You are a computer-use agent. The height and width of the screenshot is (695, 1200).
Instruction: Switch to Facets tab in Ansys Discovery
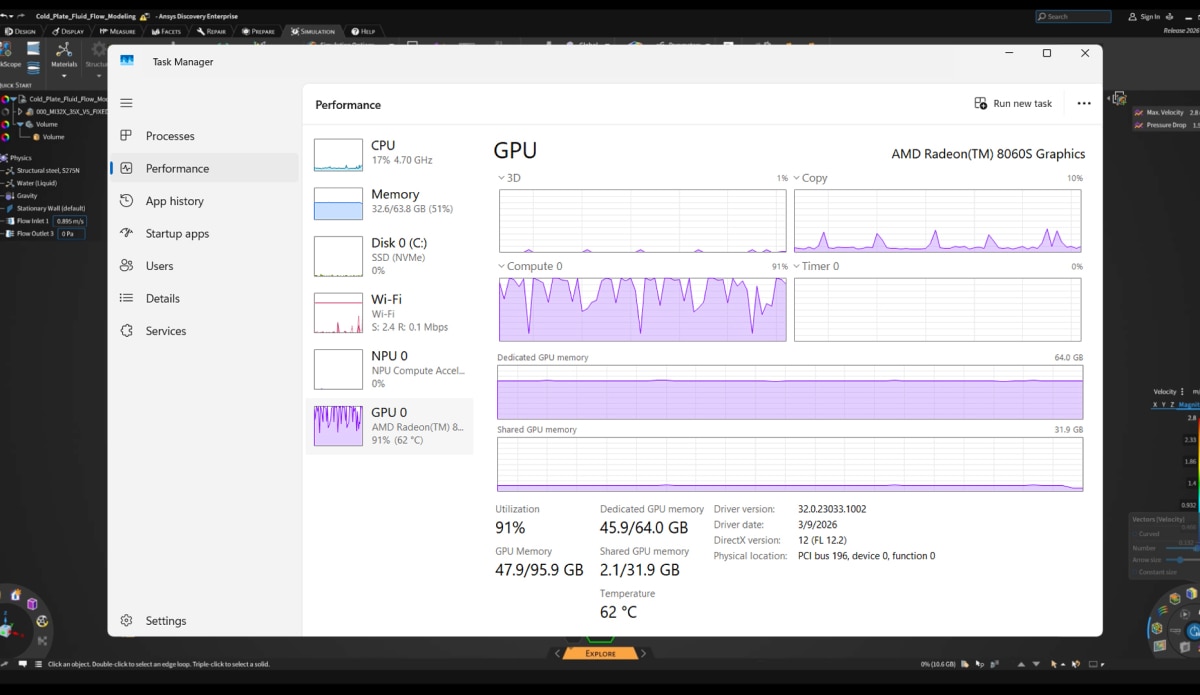[165, 31]
